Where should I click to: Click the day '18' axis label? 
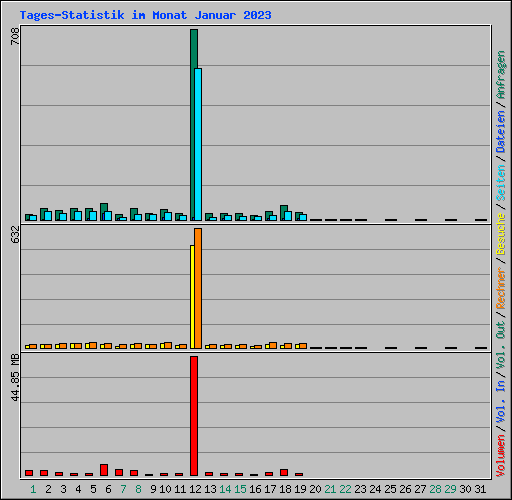[x=285, y=489]
